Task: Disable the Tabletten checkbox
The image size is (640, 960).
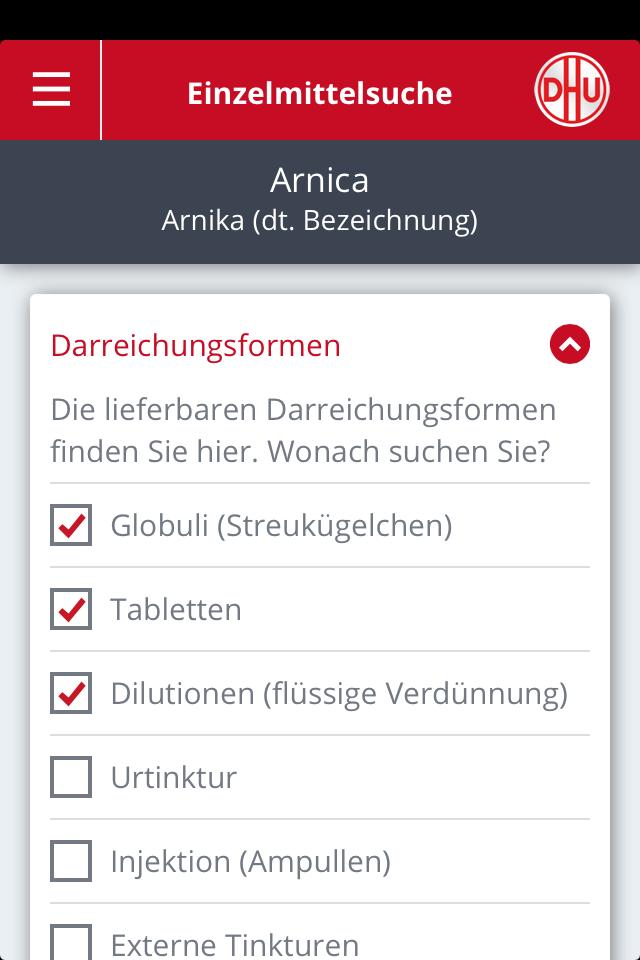Action: (70, 607)
